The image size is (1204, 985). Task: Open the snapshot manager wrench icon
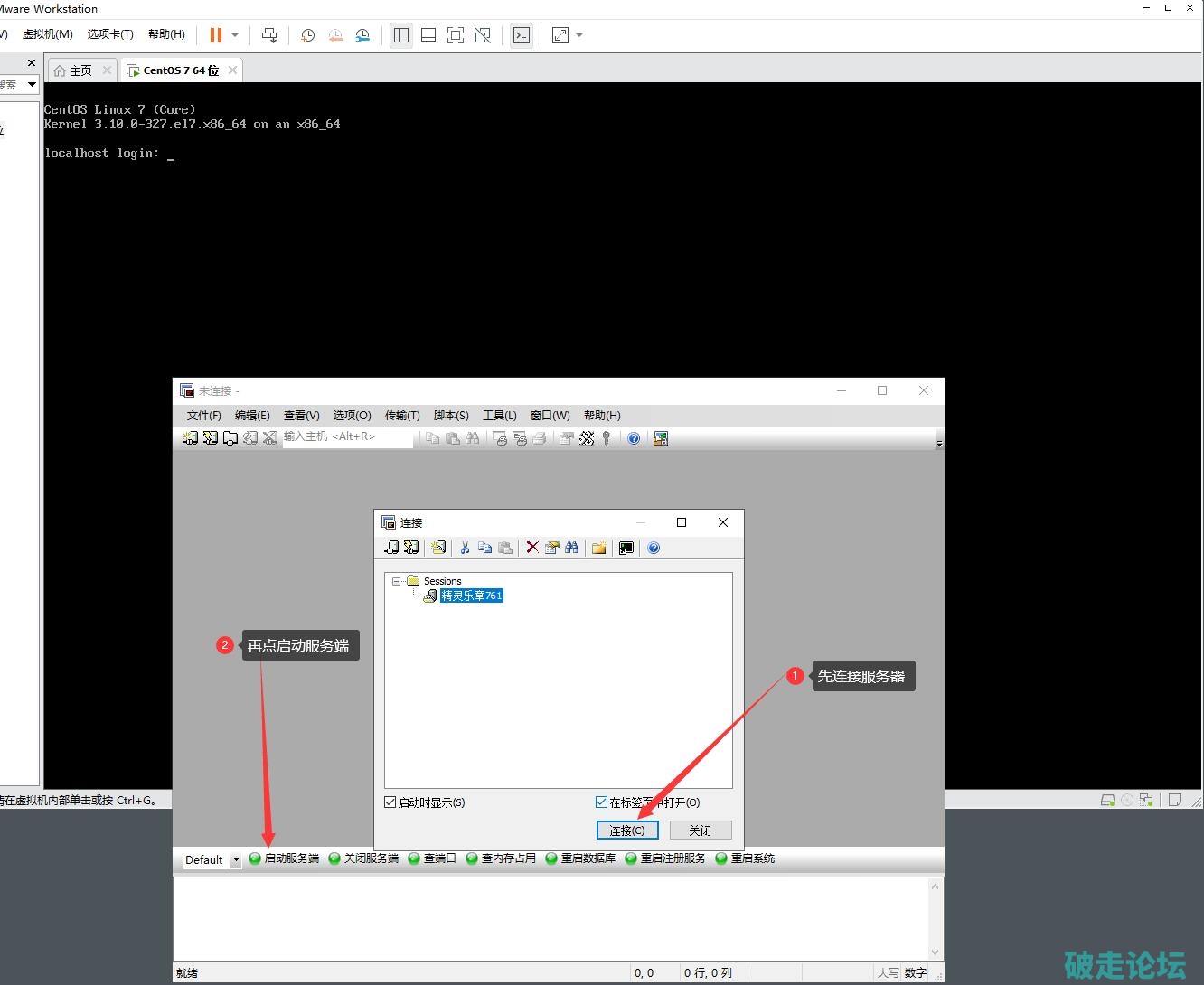(362, 35)
